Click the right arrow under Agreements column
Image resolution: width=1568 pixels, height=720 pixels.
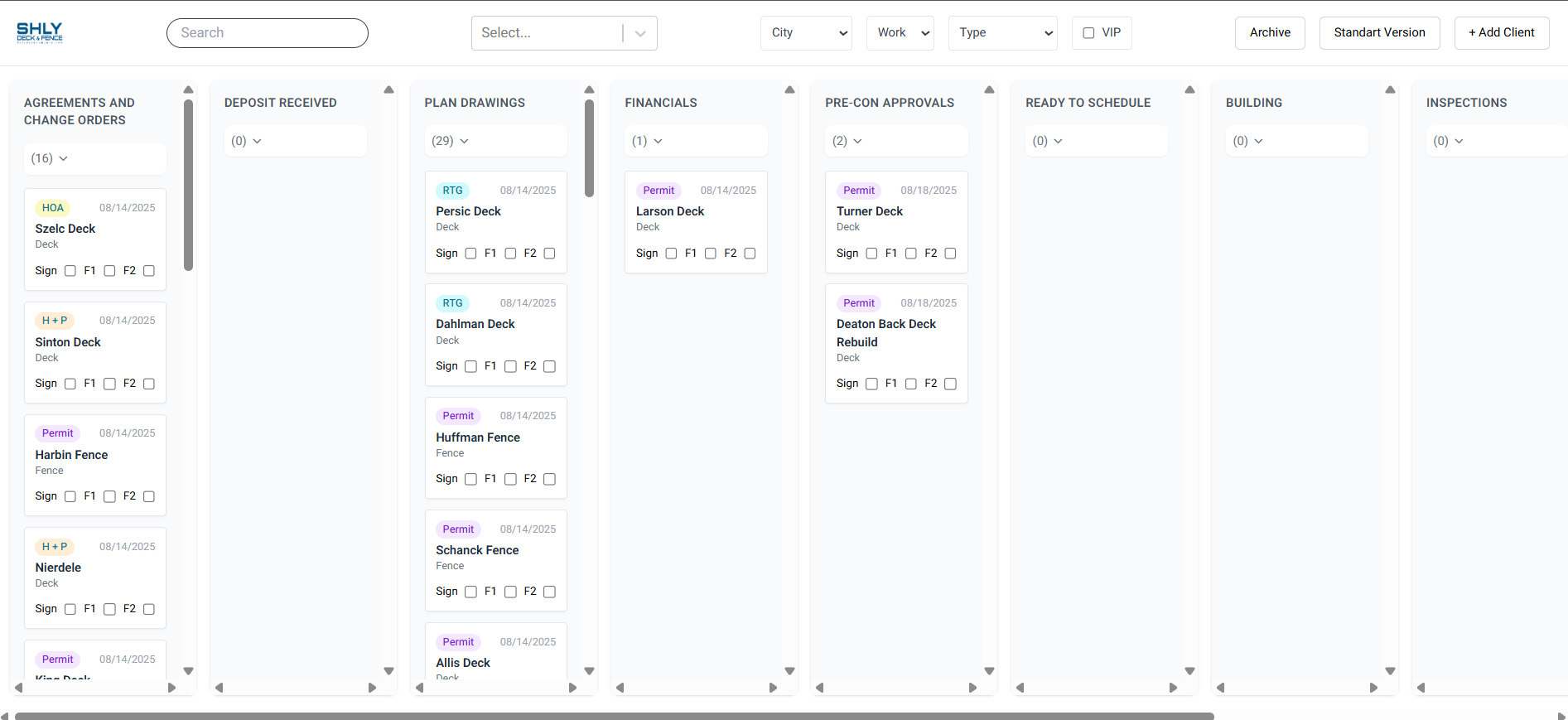click(171, 688)
